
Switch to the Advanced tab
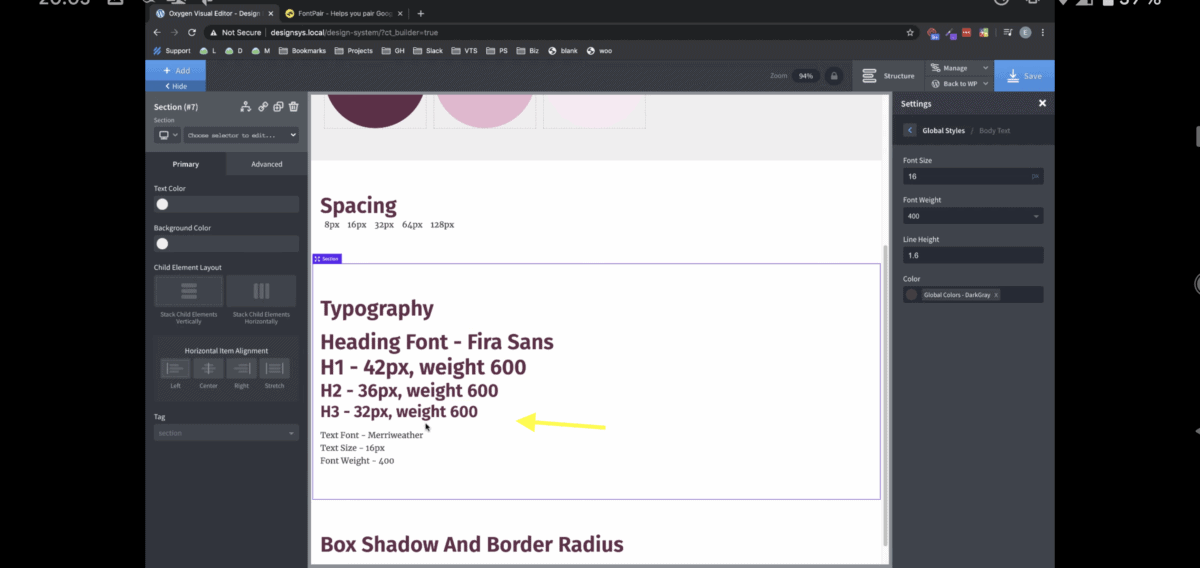266,164
